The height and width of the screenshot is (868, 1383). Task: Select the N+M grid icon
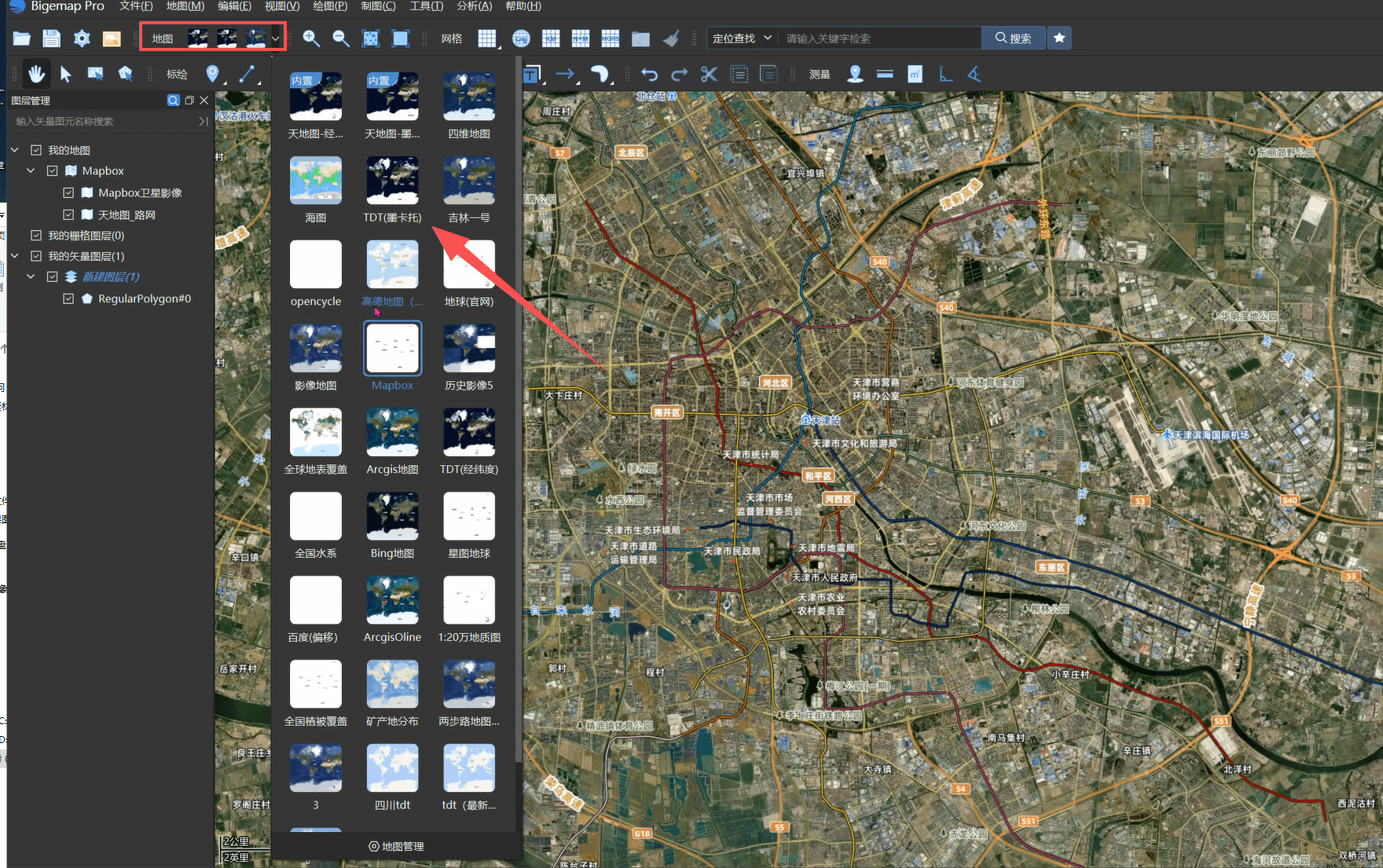pyautogui.click(x=581, y=38)
